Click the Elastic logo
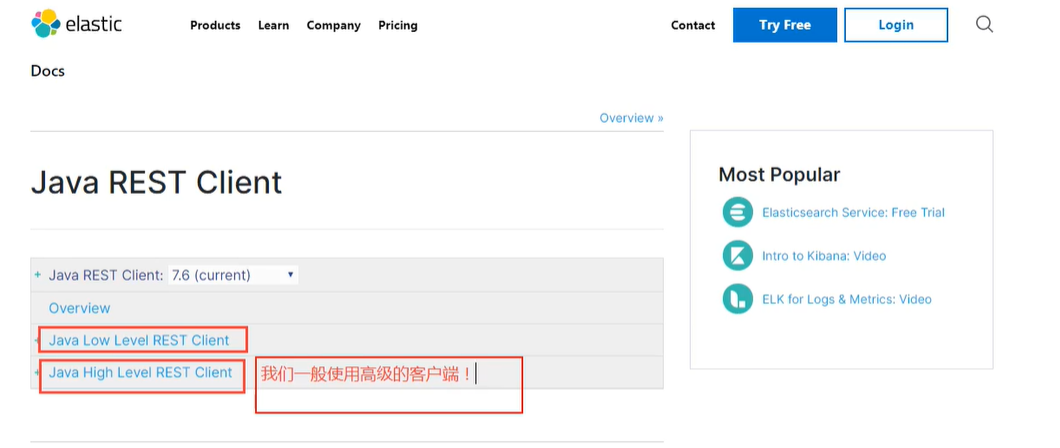This screenshot has height=448, width=1060. (x=76, y=24)
